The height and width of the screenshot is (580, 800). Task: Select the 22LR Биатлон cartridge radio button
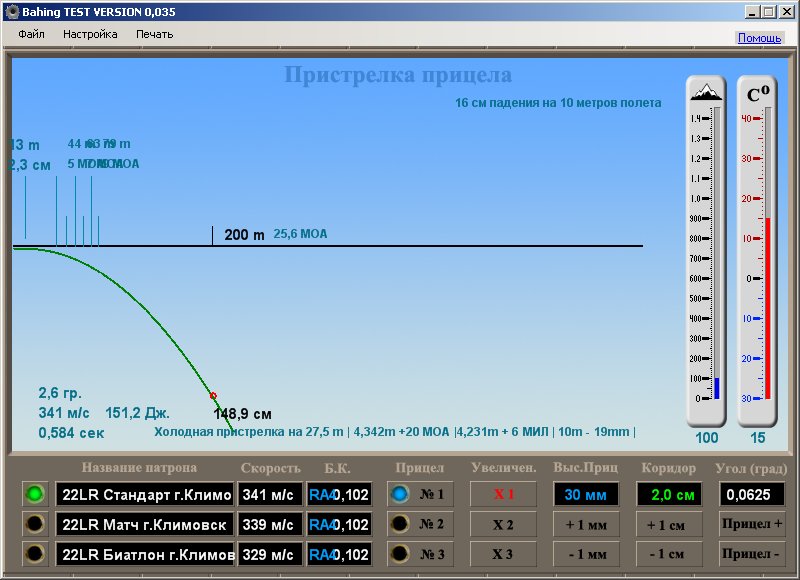(35, 554)
